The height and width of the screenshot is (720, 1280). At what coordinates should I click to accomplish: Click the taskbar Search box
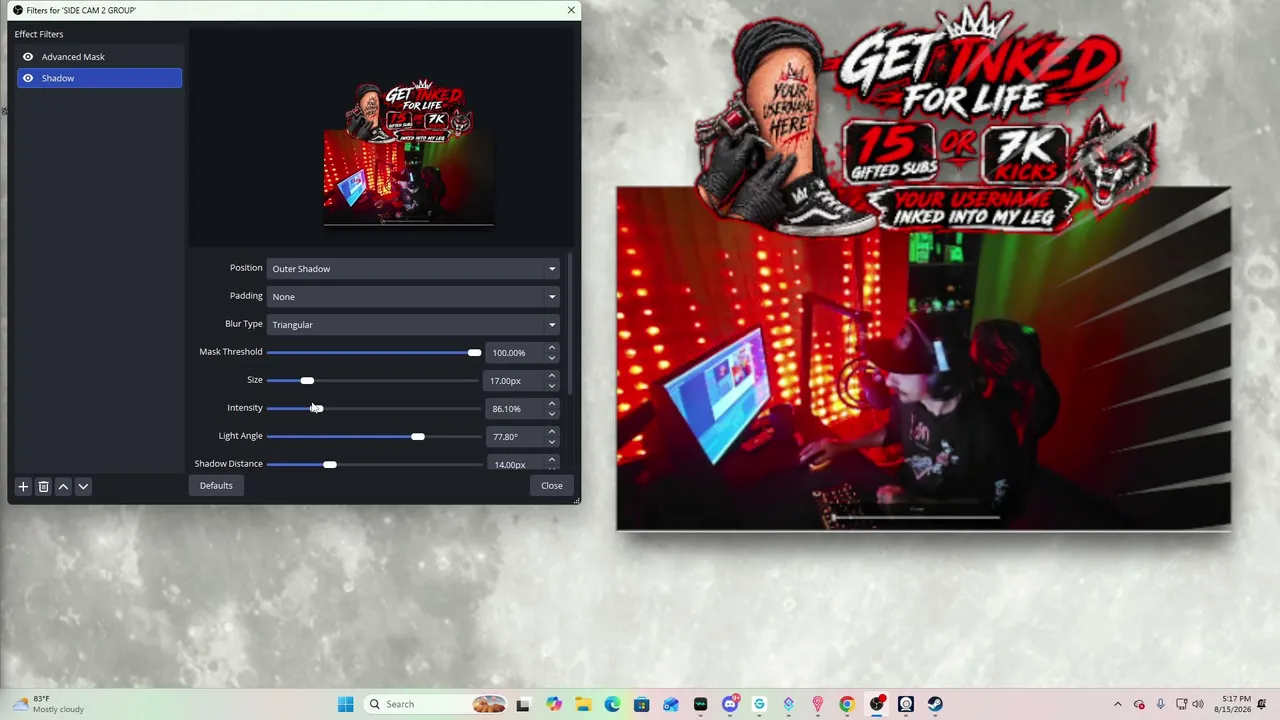(x=434, y=704)
